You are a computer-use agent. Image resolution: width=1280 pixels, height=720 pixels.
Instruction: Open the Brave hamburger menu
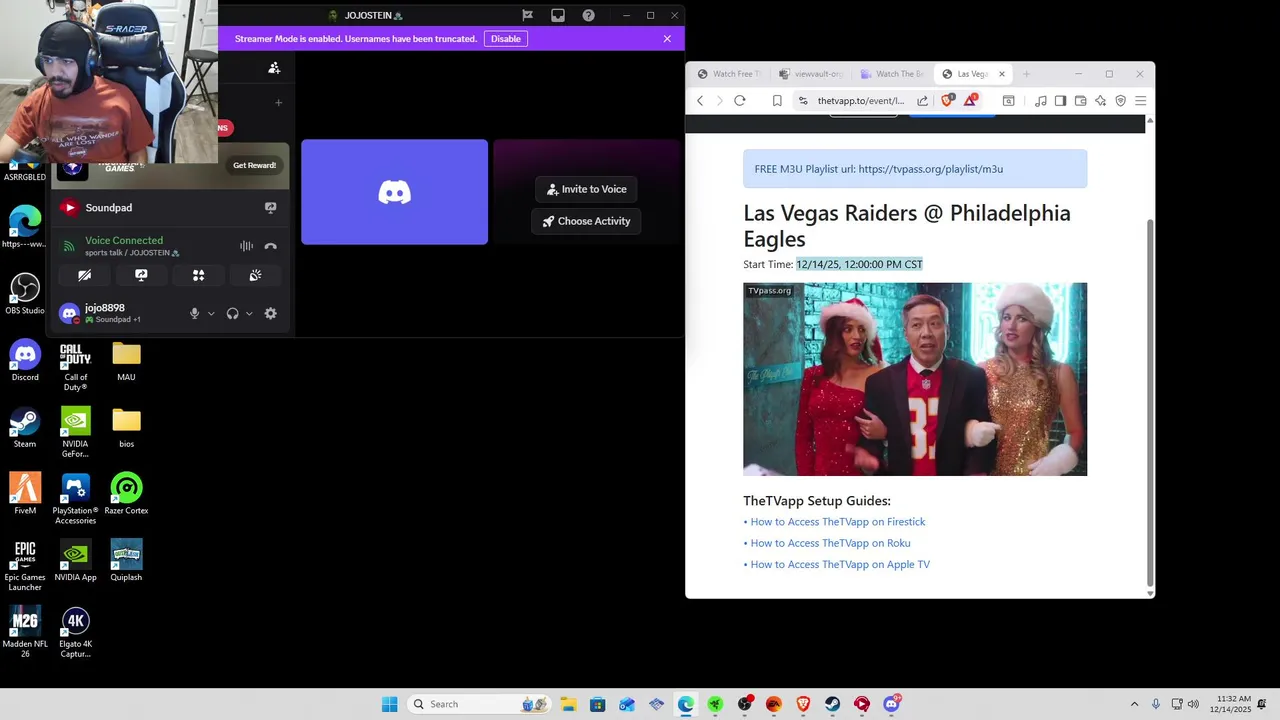[1140, 101]
